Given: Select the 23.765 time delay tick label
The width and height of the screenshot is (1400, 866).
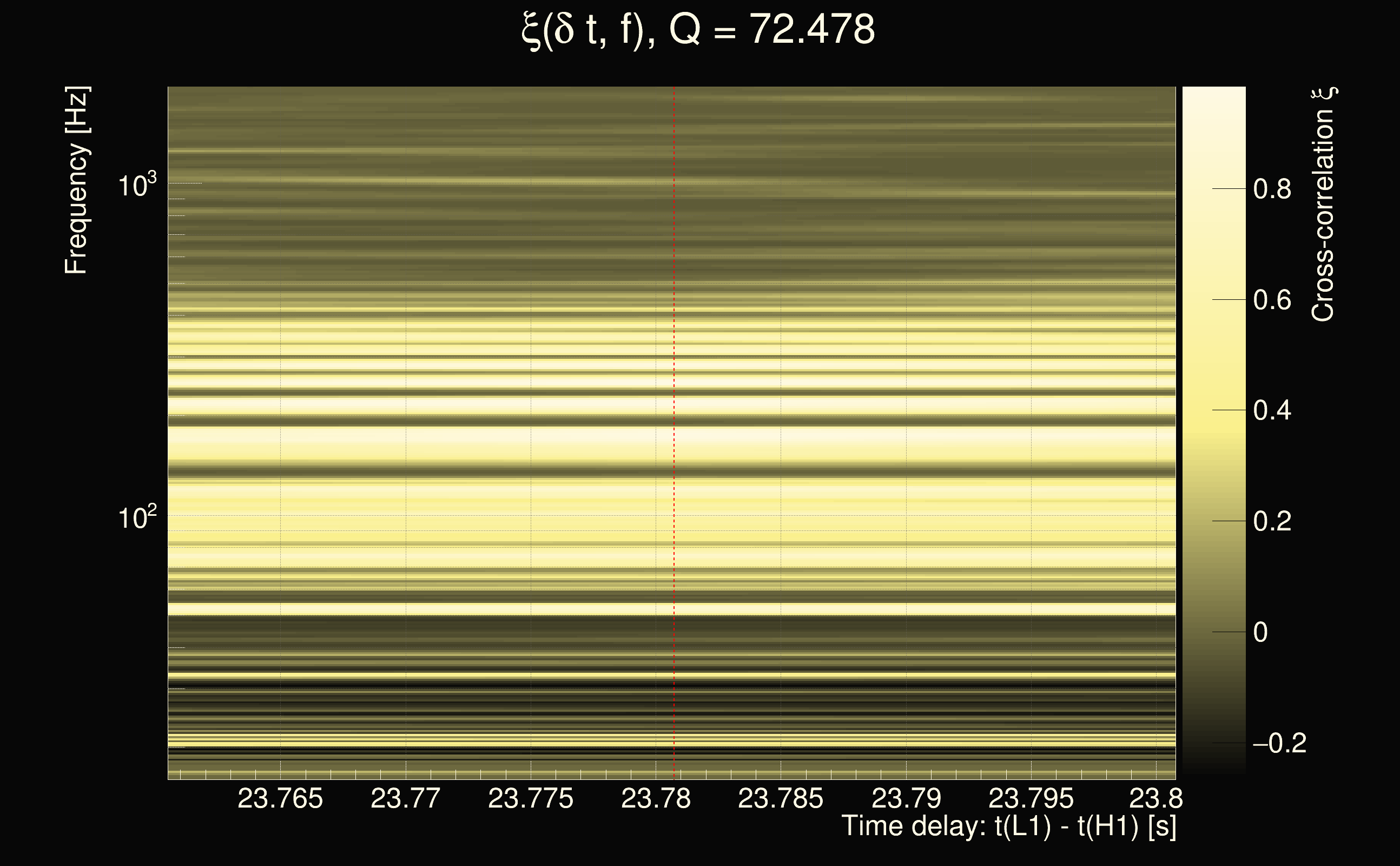Looking at the screenshot, I should pos(280,798).
